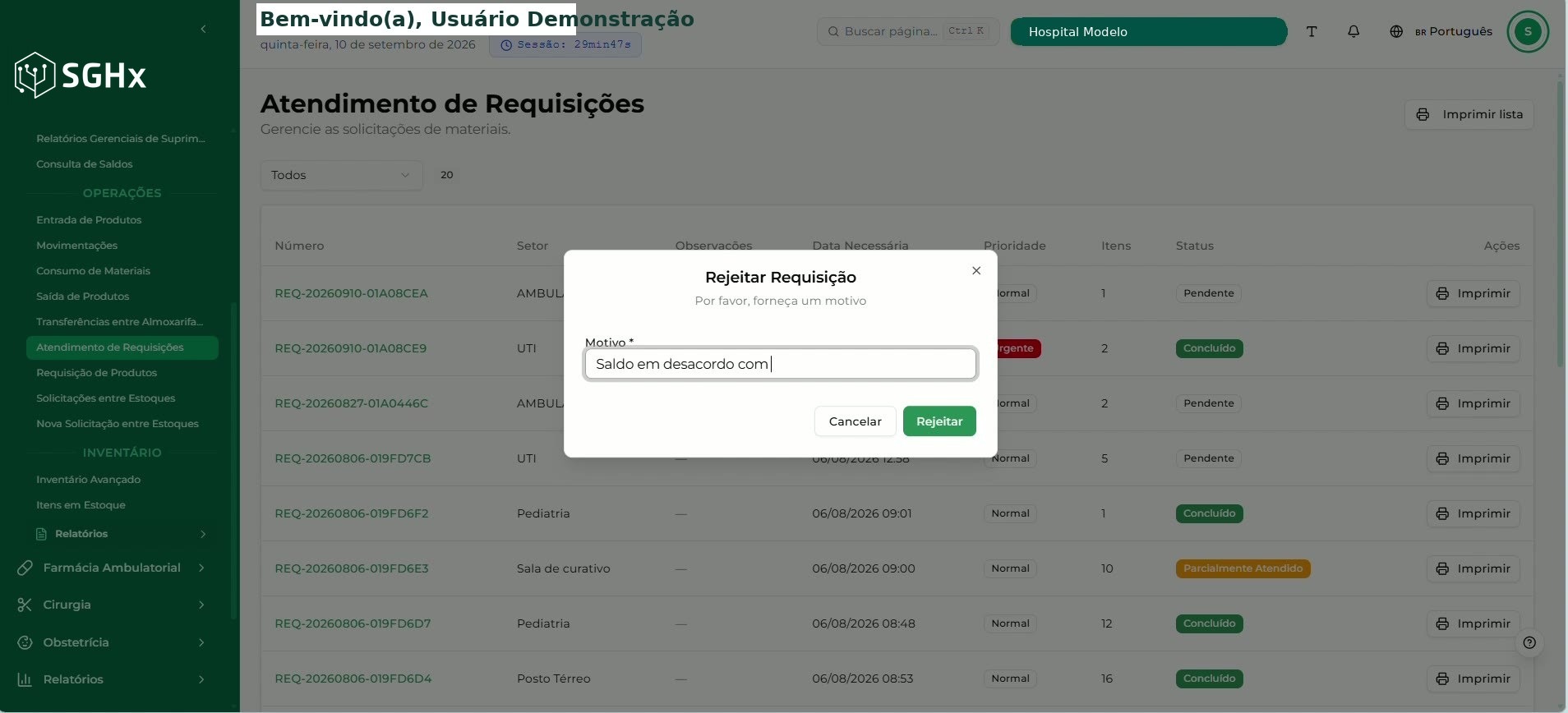Close the Rejeitar Requisição dialog

(976, 270)
